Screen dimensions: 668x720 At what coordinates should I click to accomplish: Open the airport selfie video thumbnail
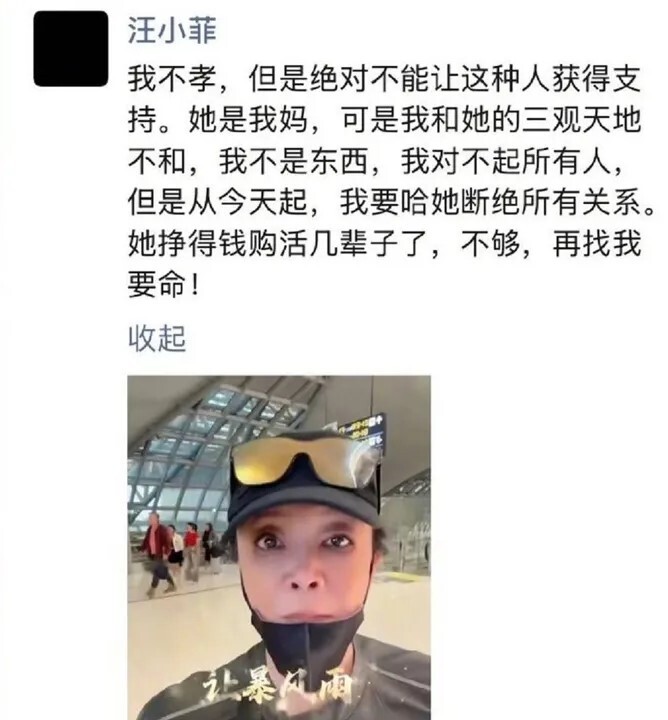pos(279,547)
